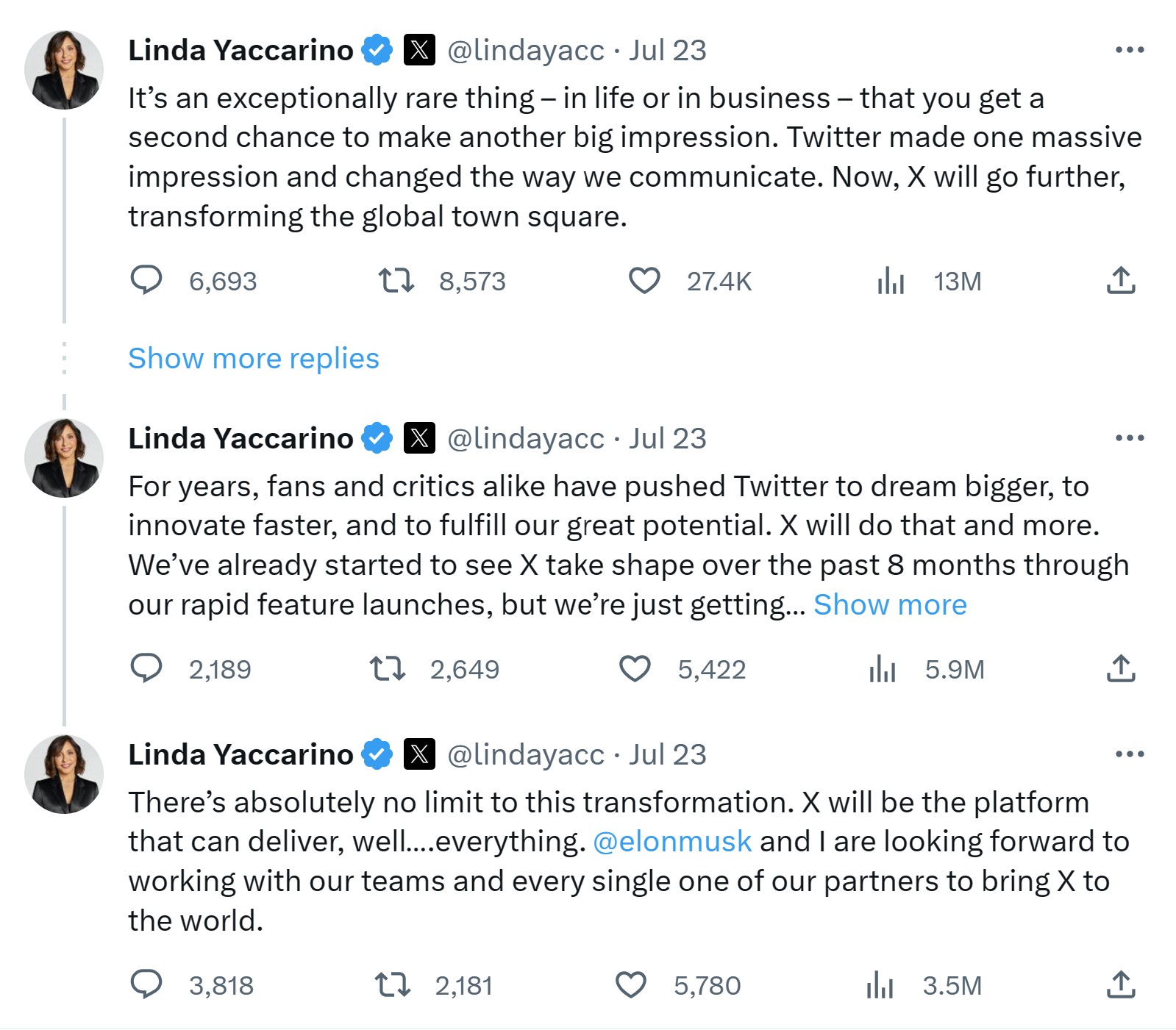Repost the tweet with 2,649 reposts
The height and width of the screenshot is (1030, 1176).
point(387,669)
